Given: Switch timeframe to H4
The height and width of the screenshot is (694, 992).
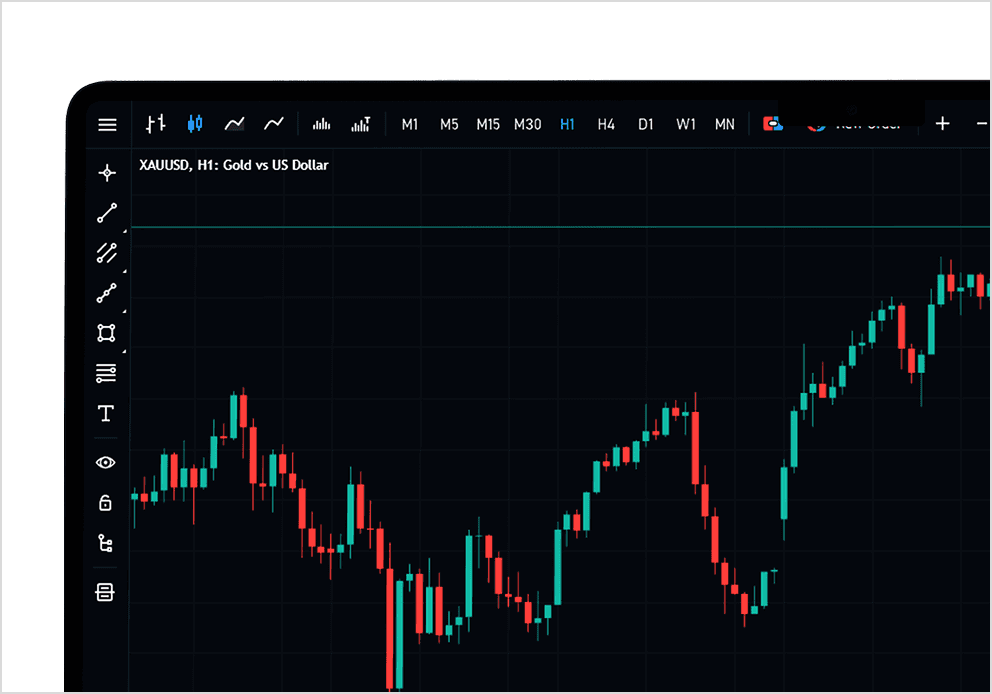Looking at the screenshot, I should [606, 125].
